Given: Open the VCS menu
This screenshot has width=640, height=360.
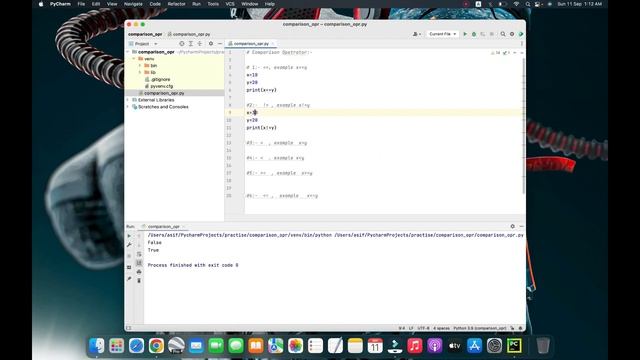Looking at the screenshot, I should 230,4.
